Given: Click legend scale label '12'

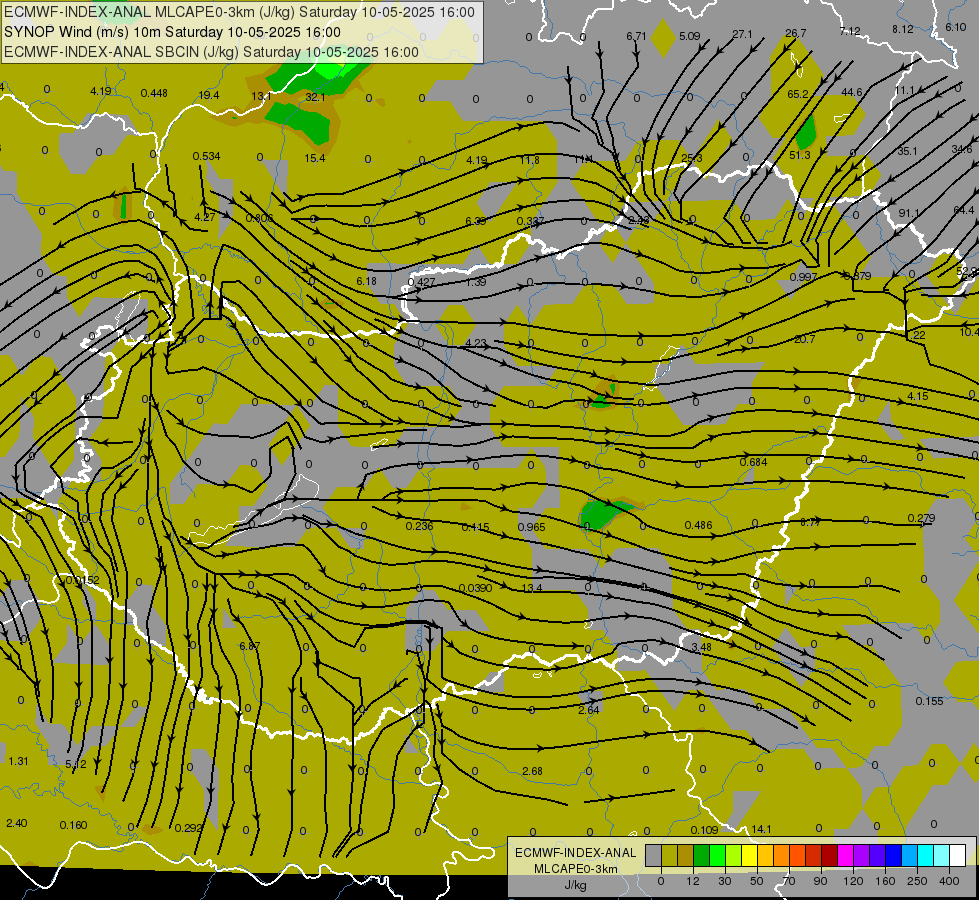Looking at the screenshot, I should click(x=692, y=881).
